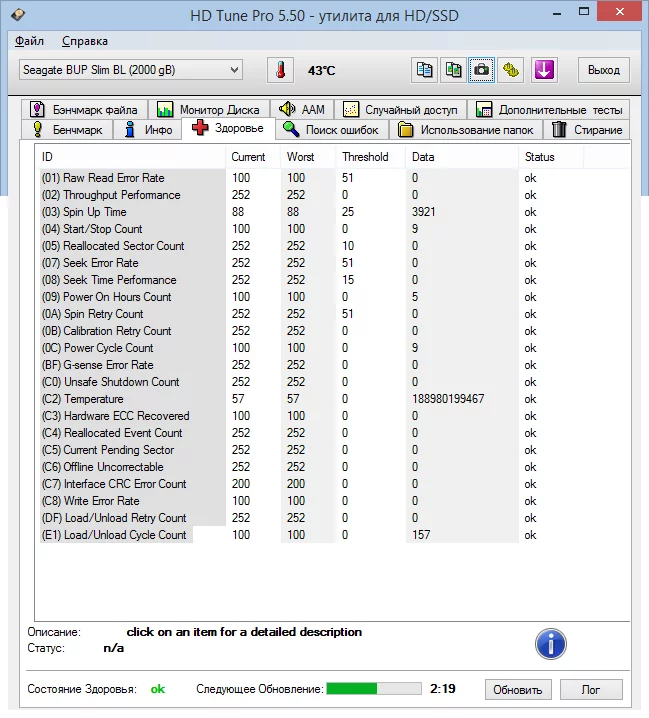Open the Справка menu
Viewport: 649px width, 718px height.
(x=85, y=41)
